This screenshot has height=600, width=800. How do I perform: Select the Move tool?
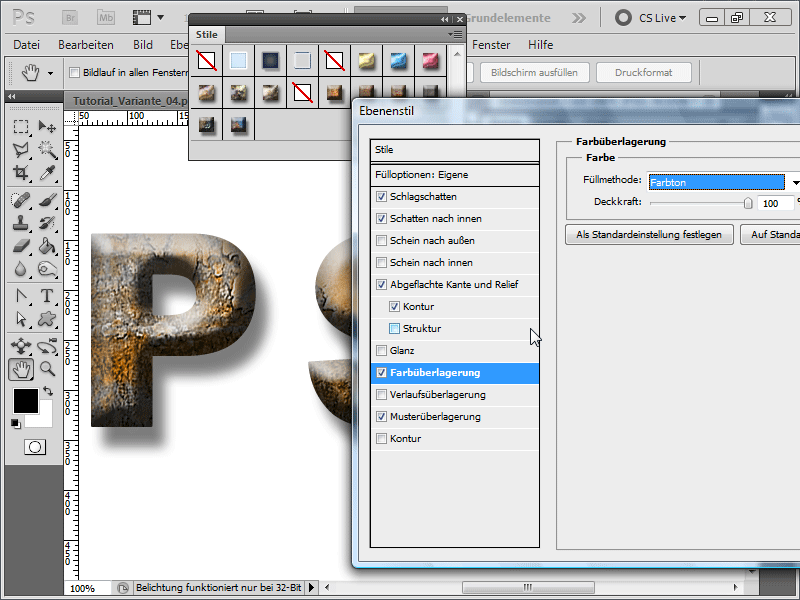click(47, 126)
